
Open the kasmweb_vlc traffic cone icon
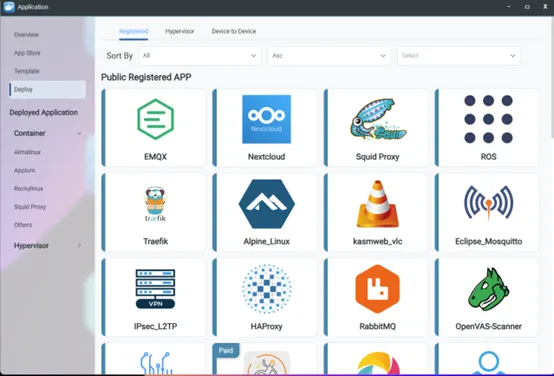(378, 204)
